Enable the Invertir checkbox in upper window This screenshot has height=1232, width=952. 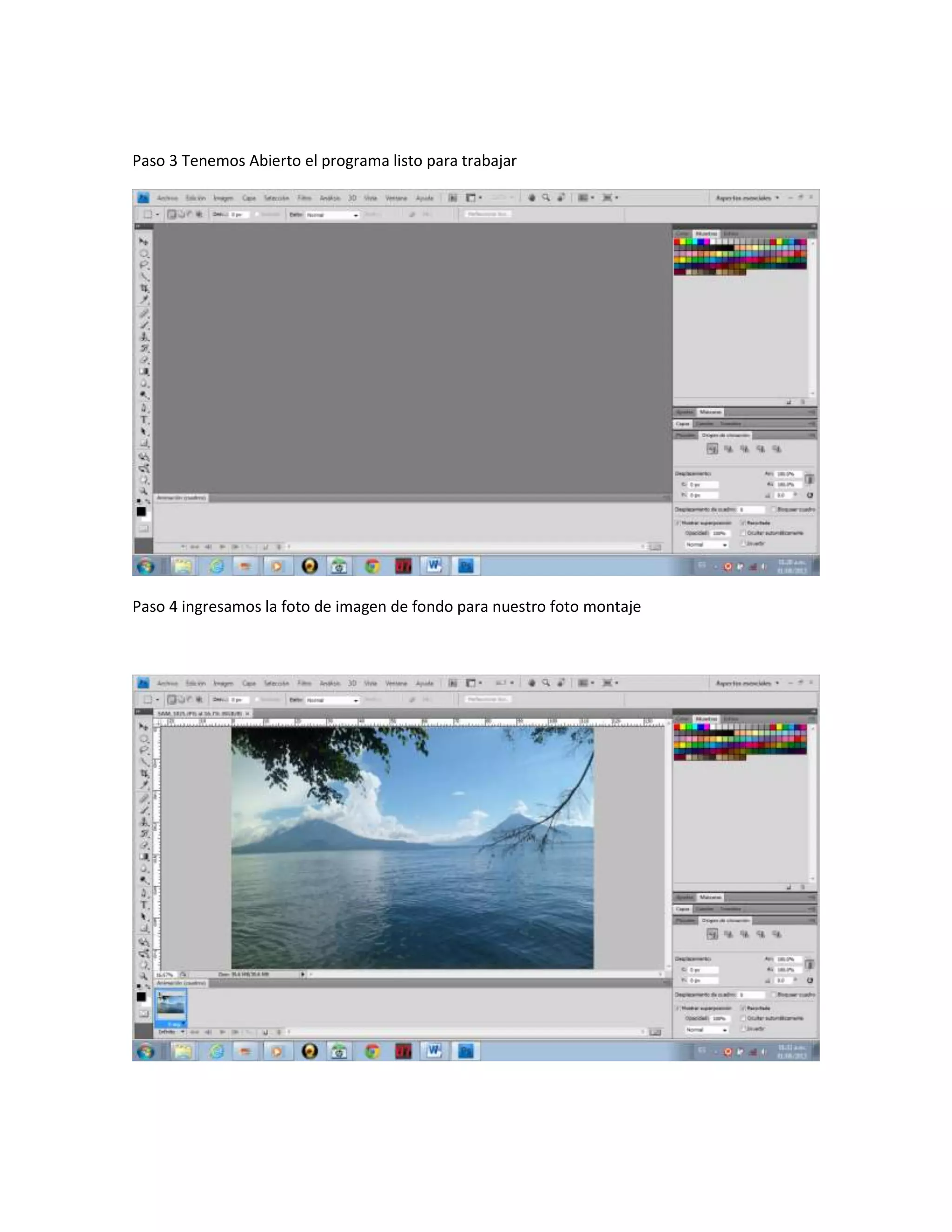743,543
